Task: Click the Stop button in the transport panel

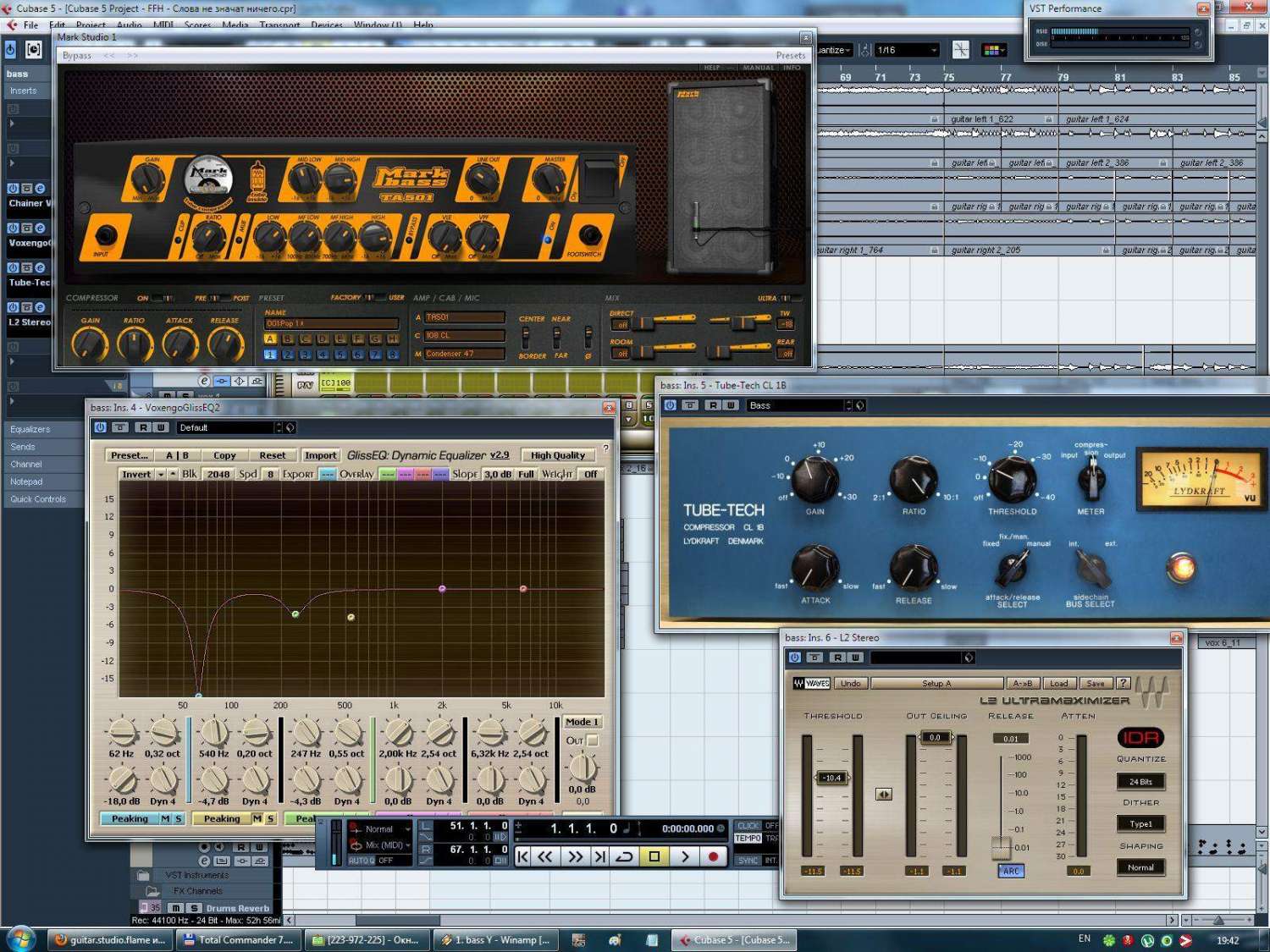Action: coord(654,856)
